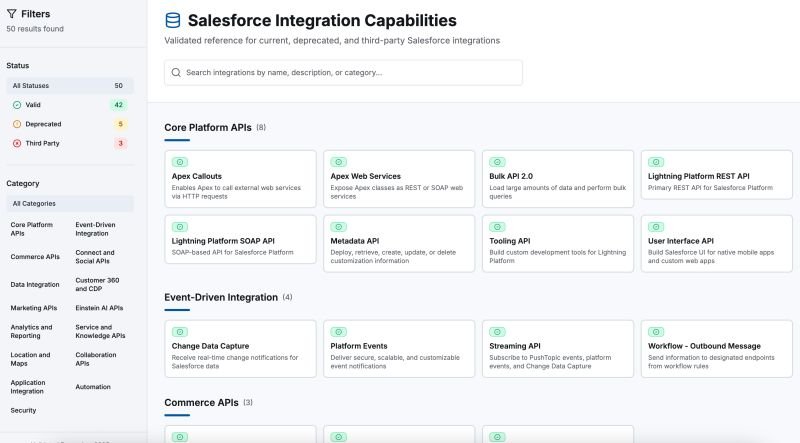Filter by Application Integration category

click(x=28, y=387)
